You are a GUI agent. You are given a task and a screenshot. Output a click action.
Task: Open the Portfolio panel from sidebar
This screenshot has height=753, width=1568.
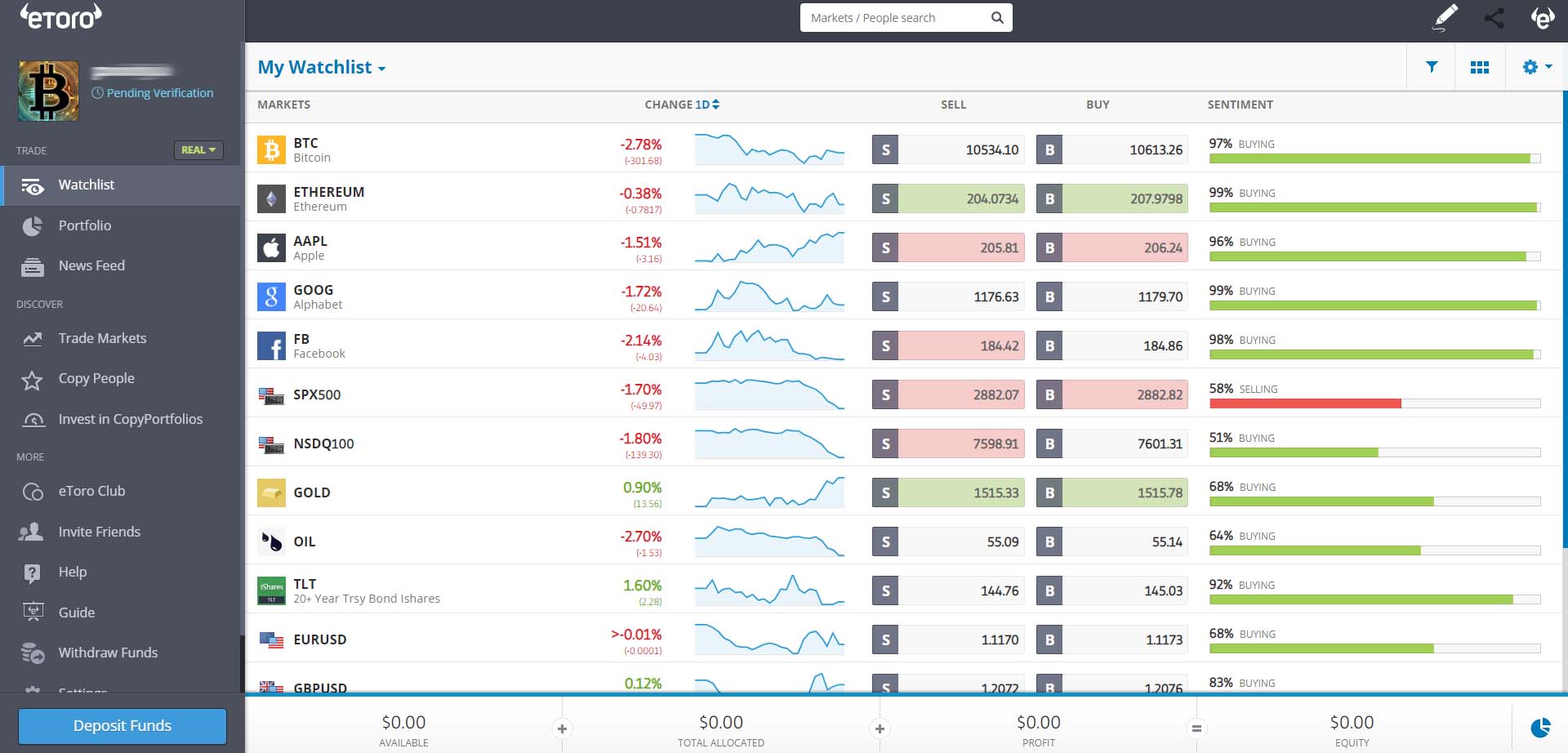84,225
